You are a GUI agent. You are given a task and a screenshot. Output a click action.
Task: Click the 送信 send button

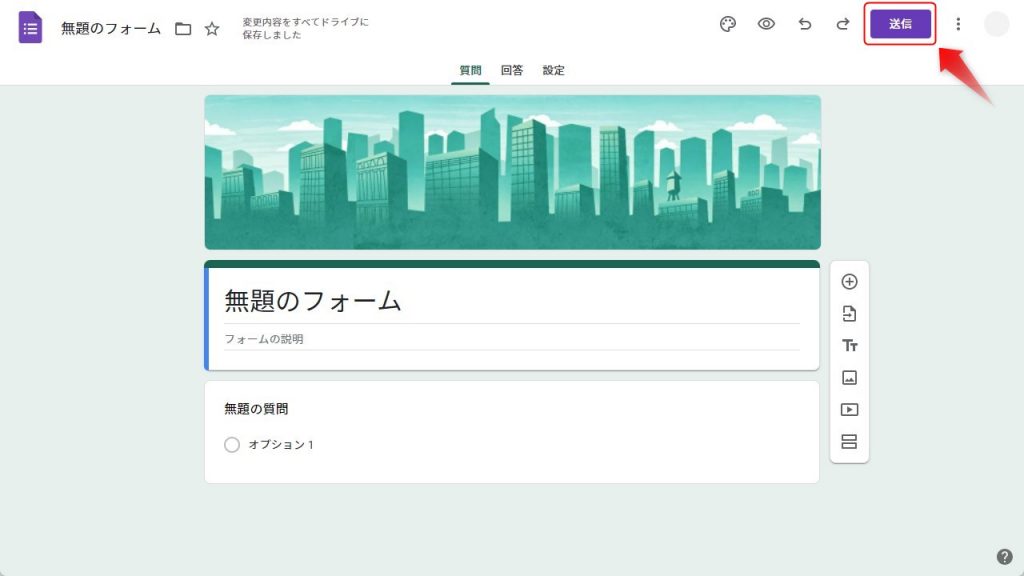(x=900, y=24)
